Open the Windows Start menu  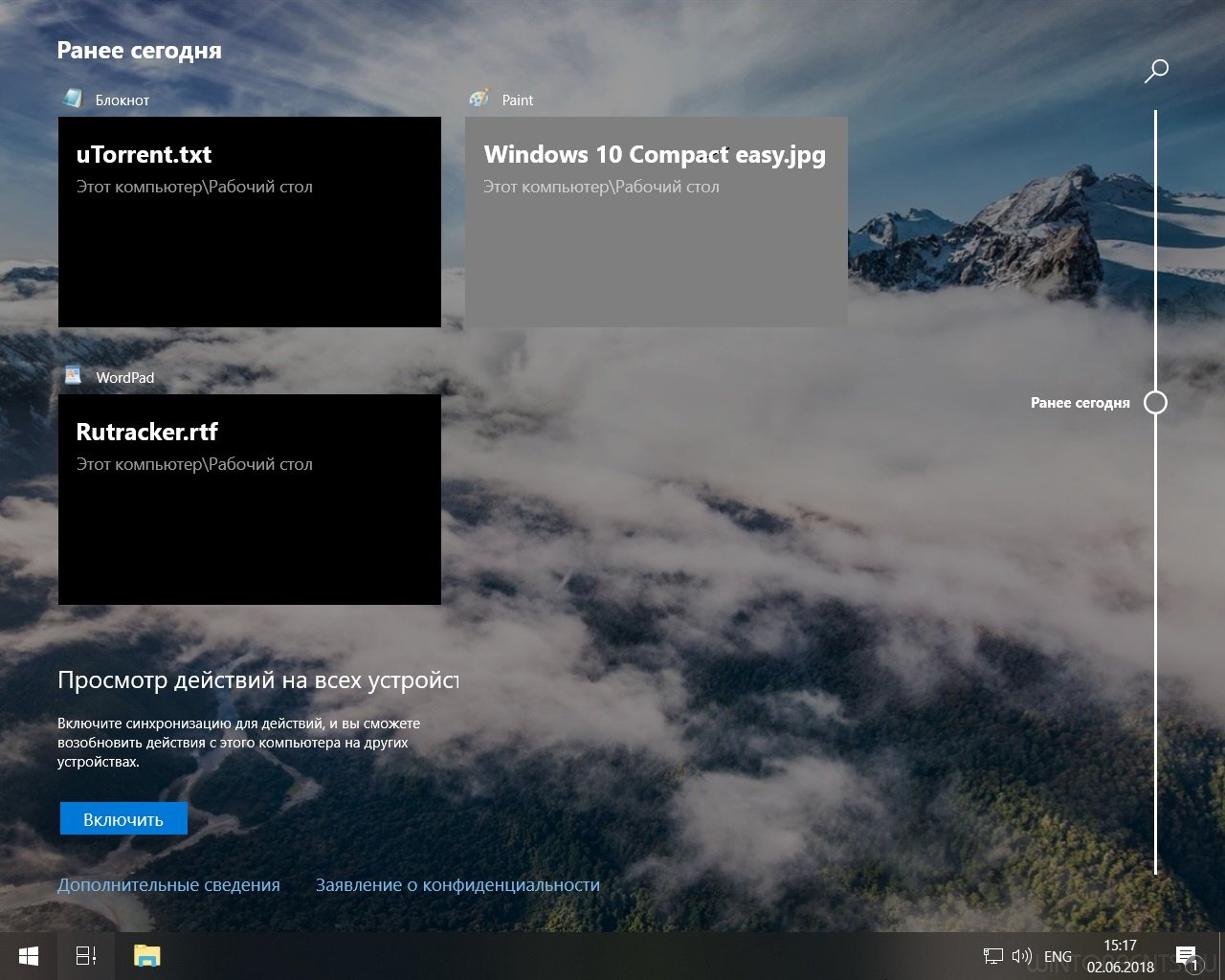pos(29,955)
